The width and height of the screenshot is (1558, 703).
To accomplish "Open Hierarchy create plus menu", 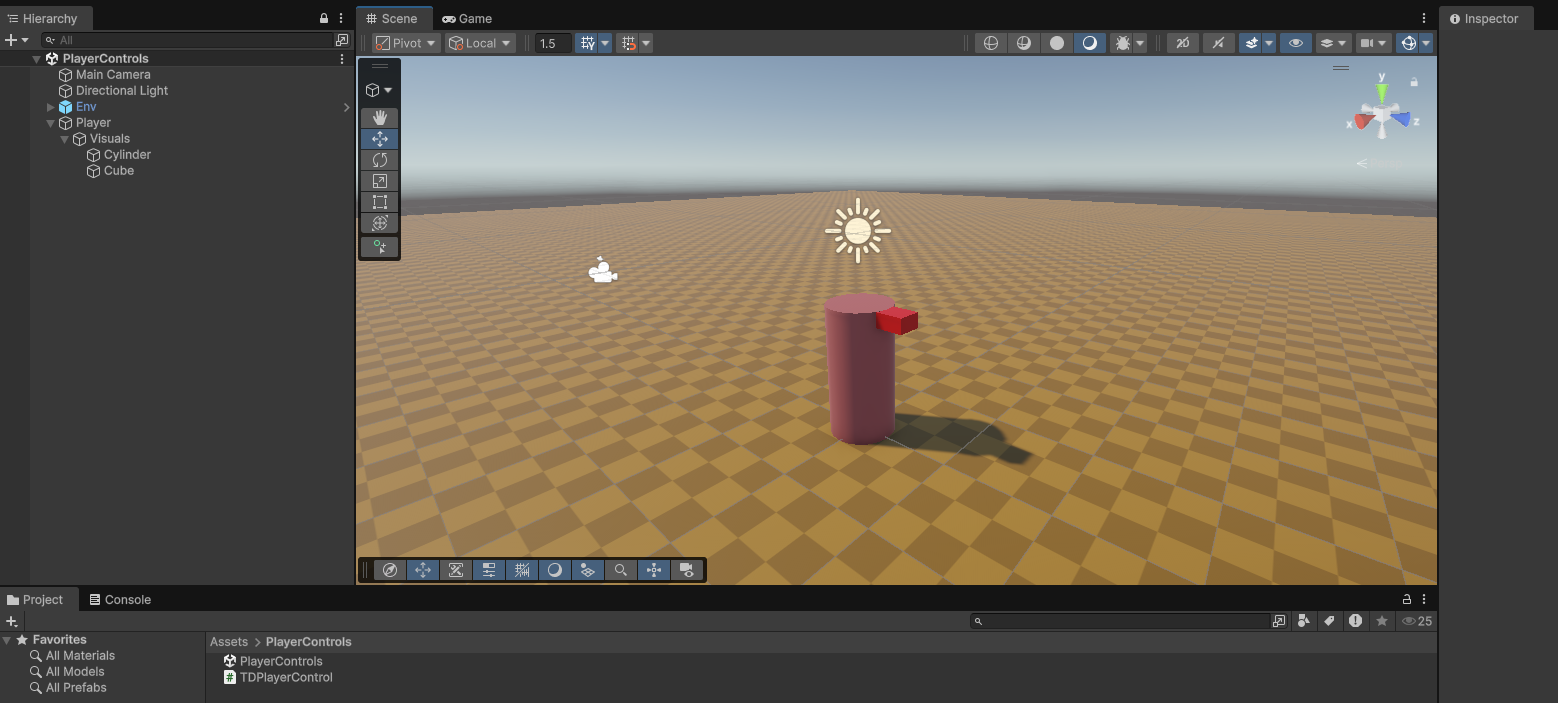I will pos(16,40).
